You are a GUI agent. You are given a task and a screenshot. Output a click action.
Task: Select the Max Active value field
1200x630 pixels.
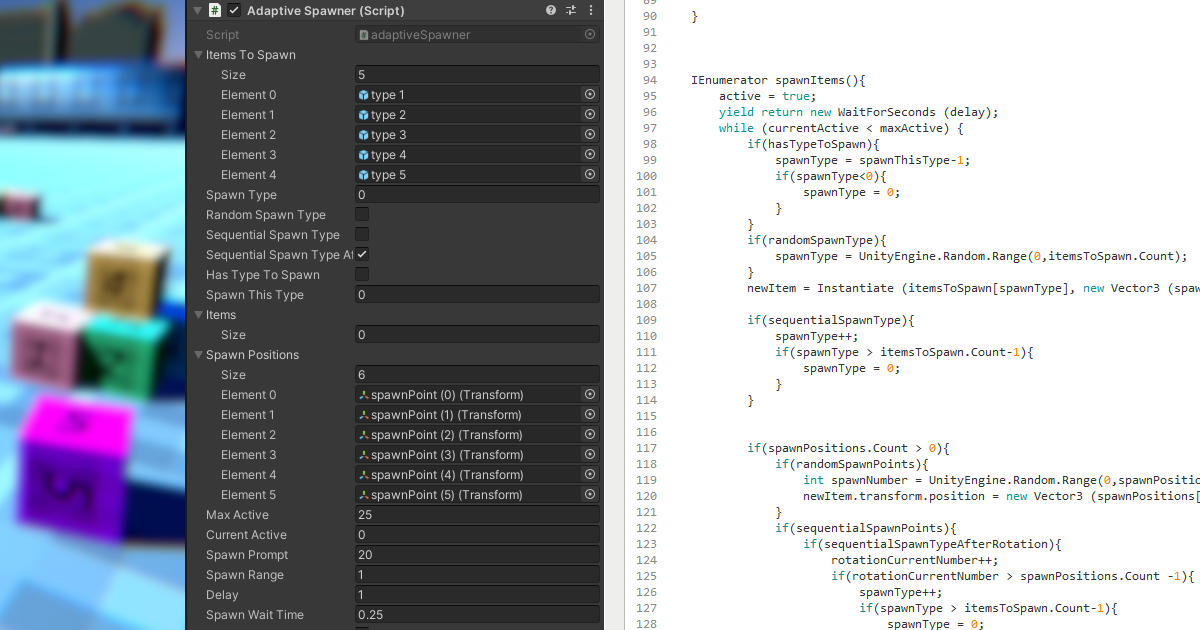[x=477, y=514]
